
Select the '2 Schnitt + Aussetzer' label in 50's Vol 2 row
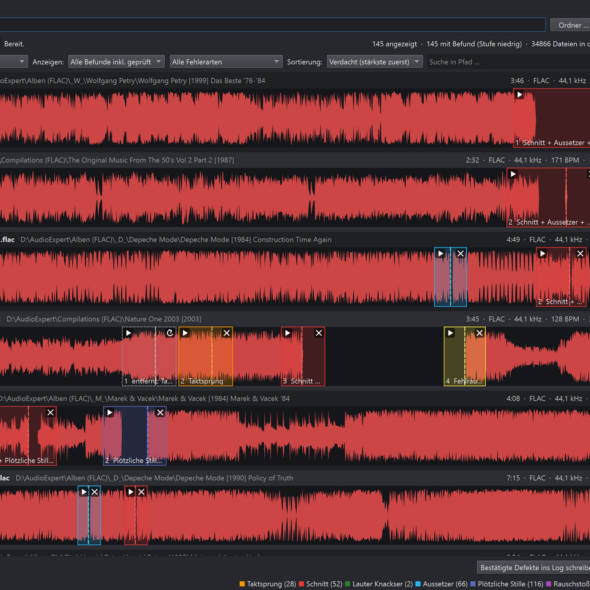click(x=549, y=222)
